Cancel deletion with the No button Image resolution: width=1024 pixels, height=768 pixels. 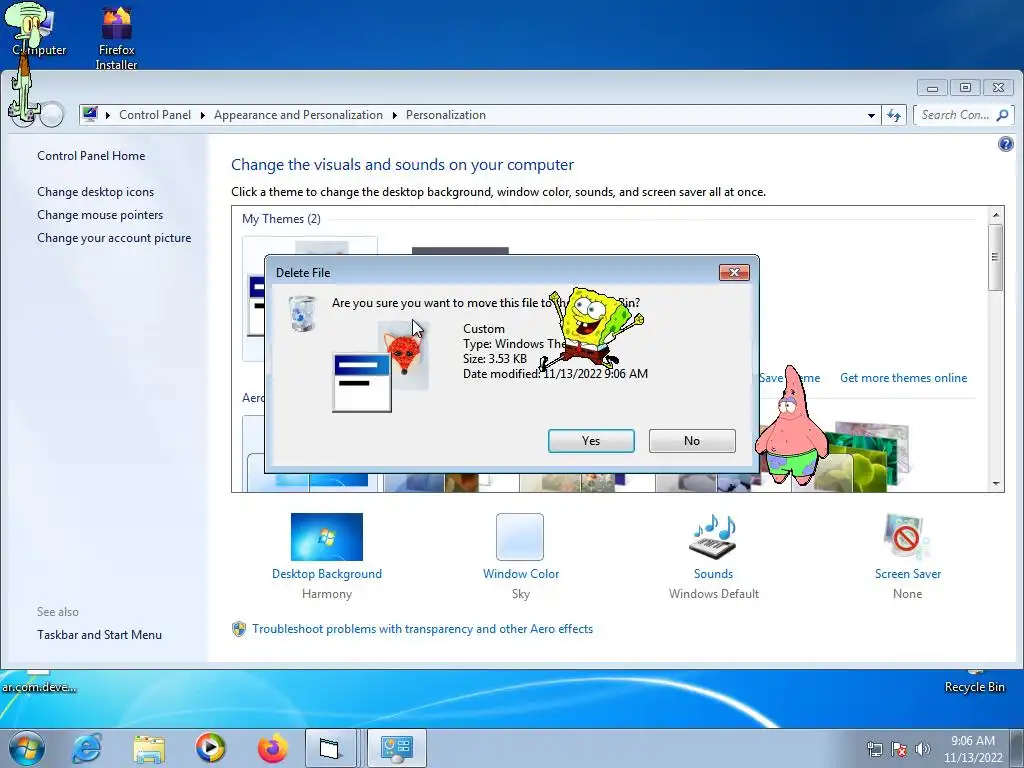pyautogui.click(x=692, y=441)
